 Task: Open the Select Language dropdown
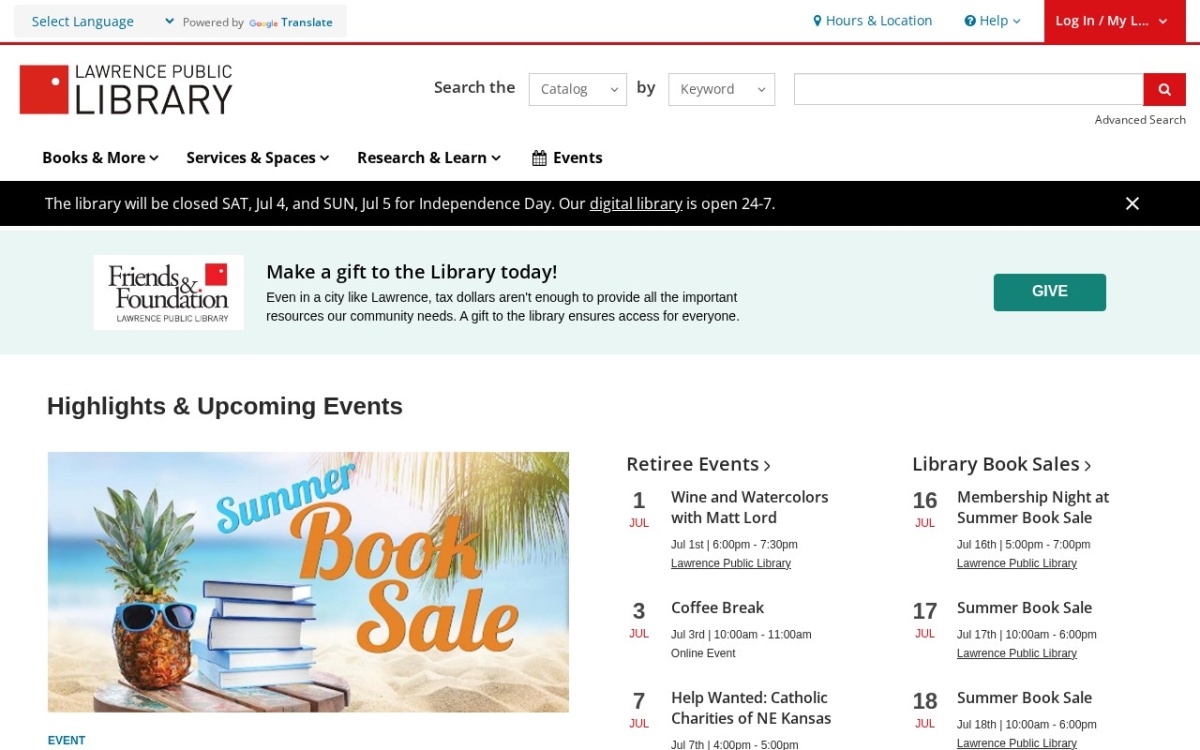[103, 21]
